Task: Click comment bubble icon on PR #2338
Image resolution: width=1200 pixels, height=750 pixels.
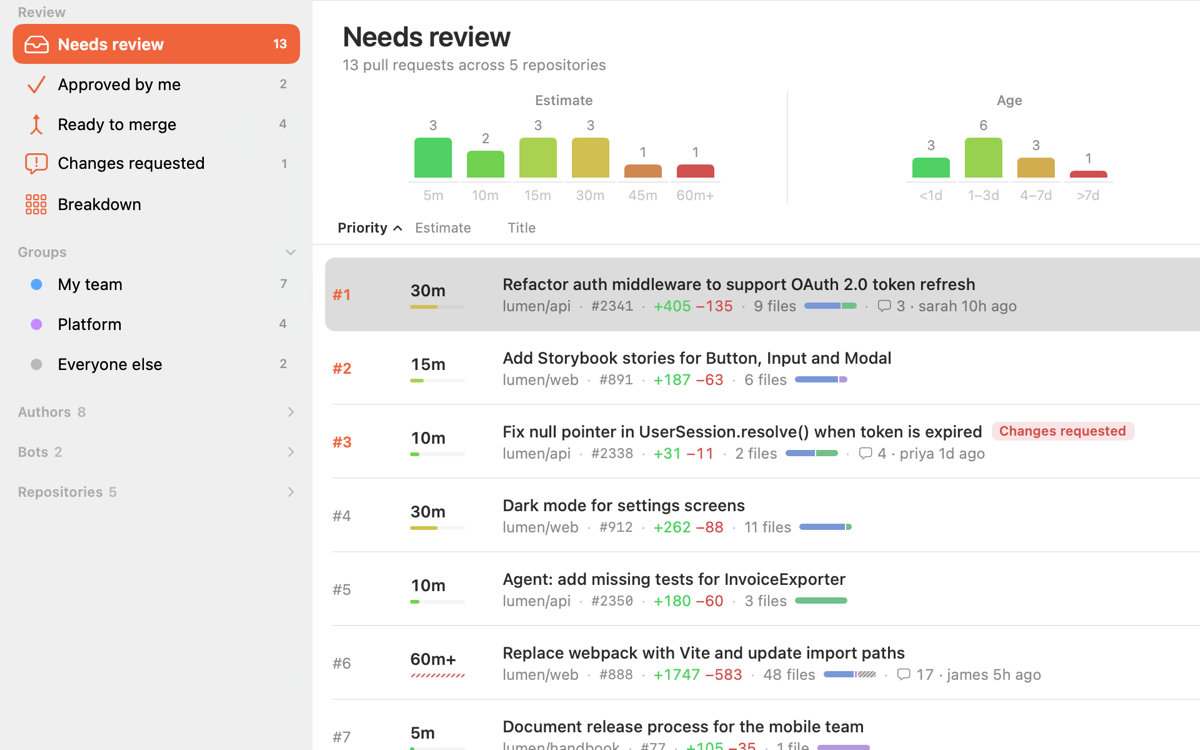Action: pos(865,453)
